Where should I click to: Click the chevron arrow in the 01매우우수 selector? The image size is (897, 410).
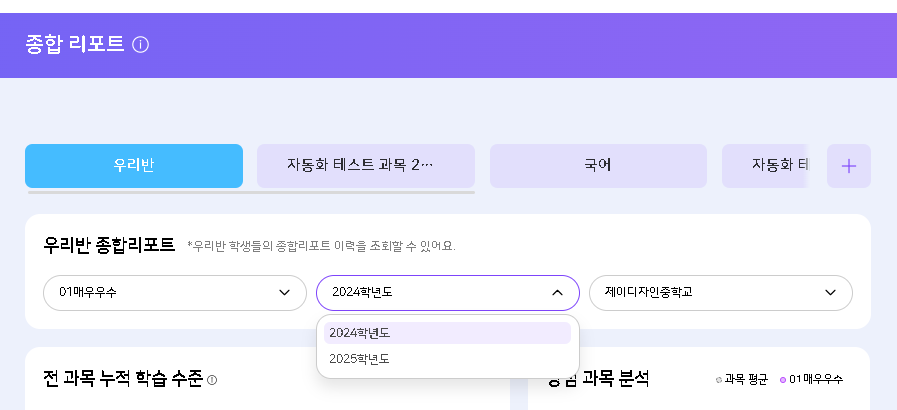click(284, 293)
